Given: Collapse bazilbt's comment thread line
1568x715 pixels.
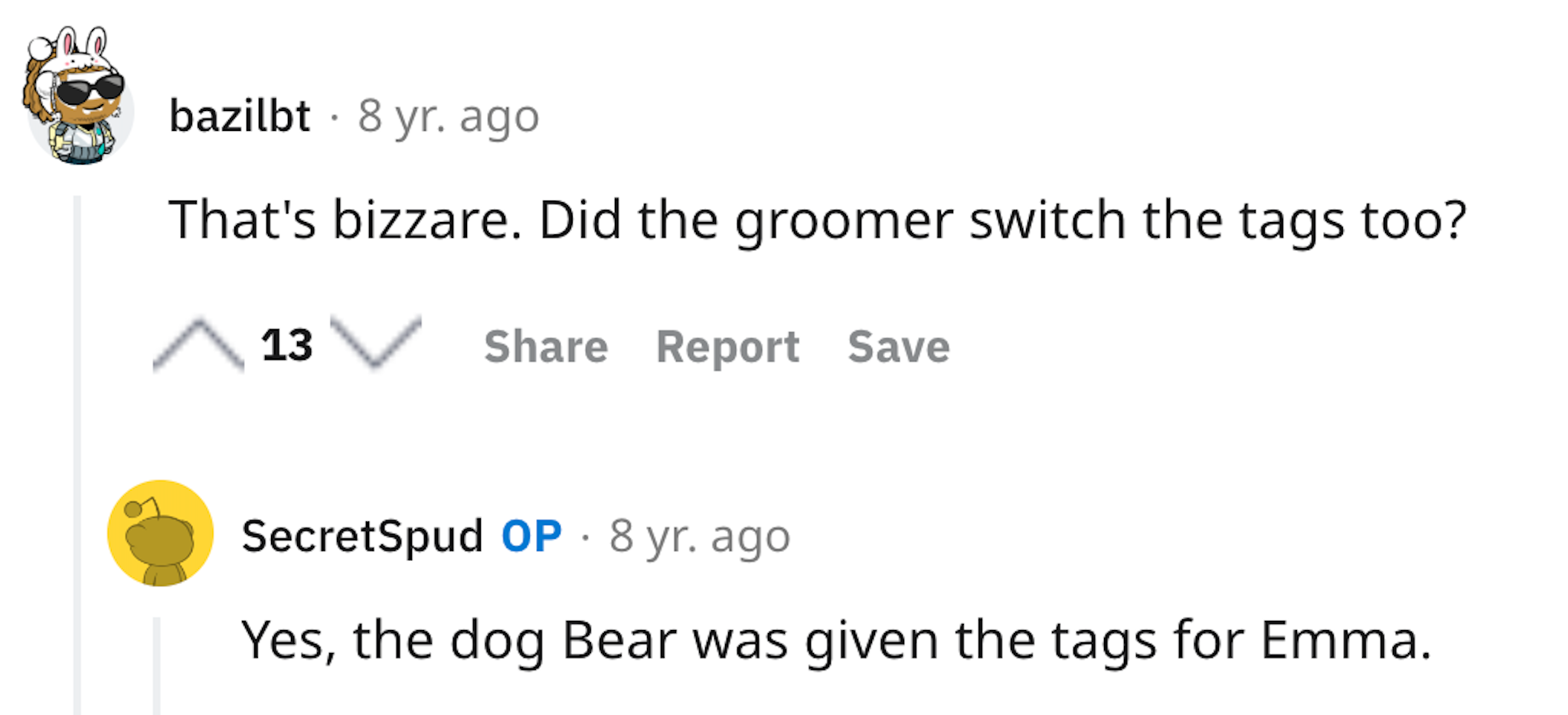Looking at the screenshot, I should pos(77,455).
